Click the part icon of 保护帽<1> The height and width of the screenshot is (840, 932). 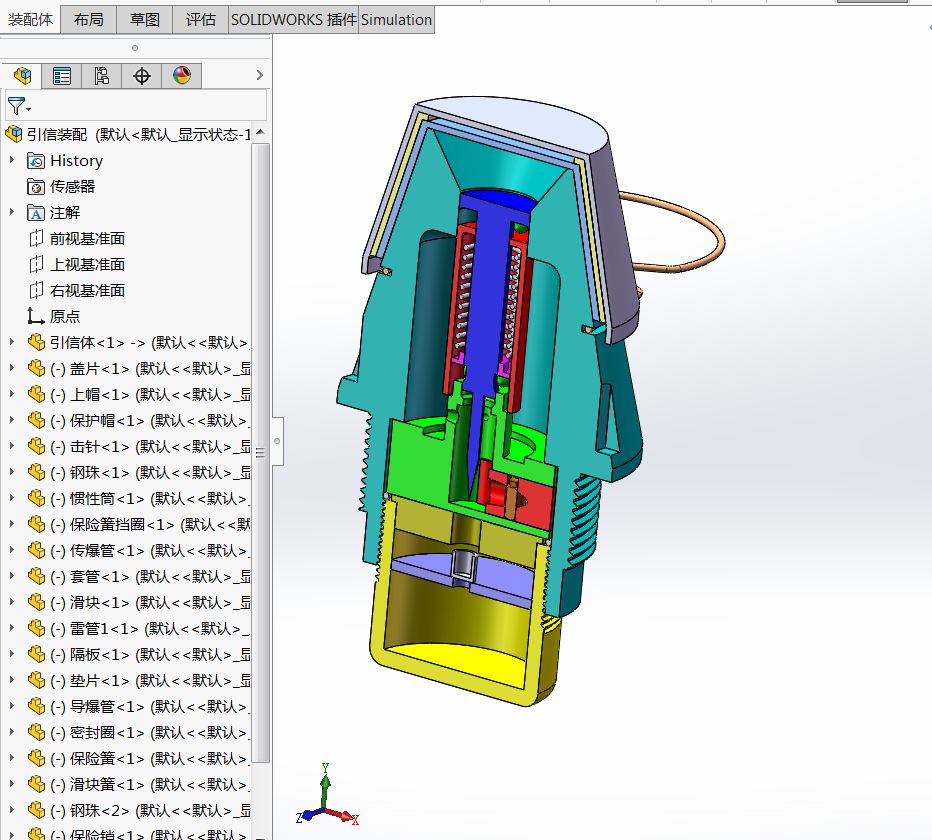(36, 420)
